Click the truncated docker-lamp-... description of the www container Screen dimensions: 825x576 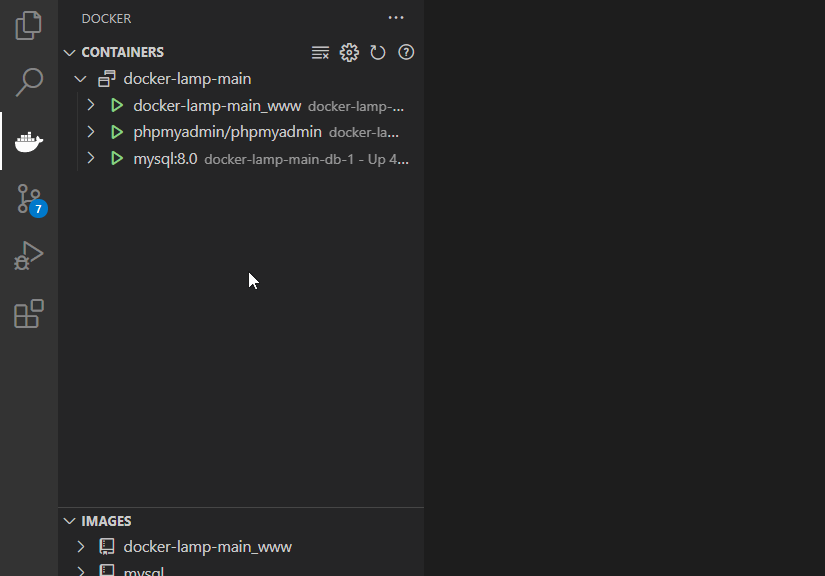356,106
